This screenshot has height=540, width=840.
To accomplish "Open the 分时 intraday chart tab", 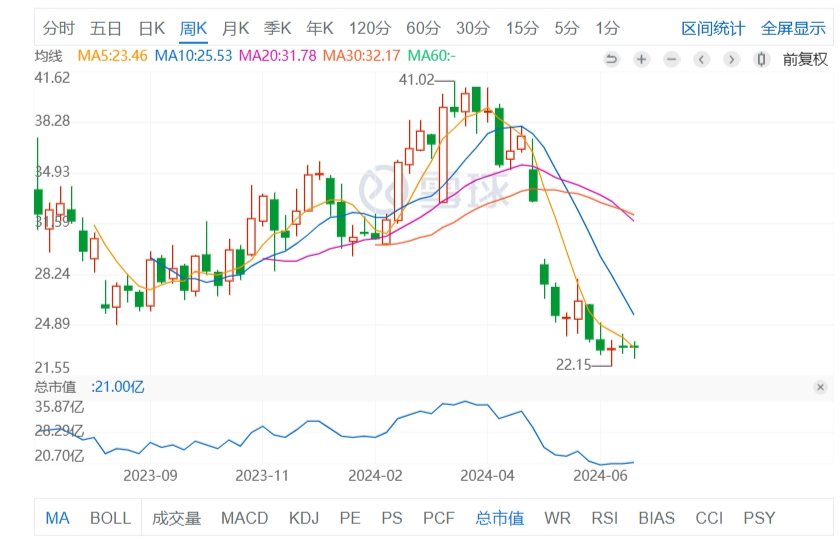I will point(59,28).
